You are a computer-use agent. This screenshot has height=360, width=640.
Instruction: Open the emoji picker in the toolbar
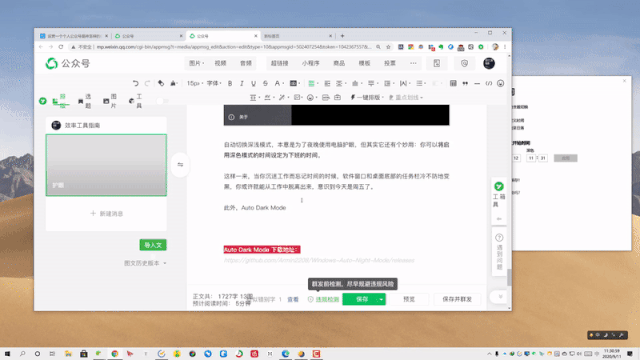[500, 83]
